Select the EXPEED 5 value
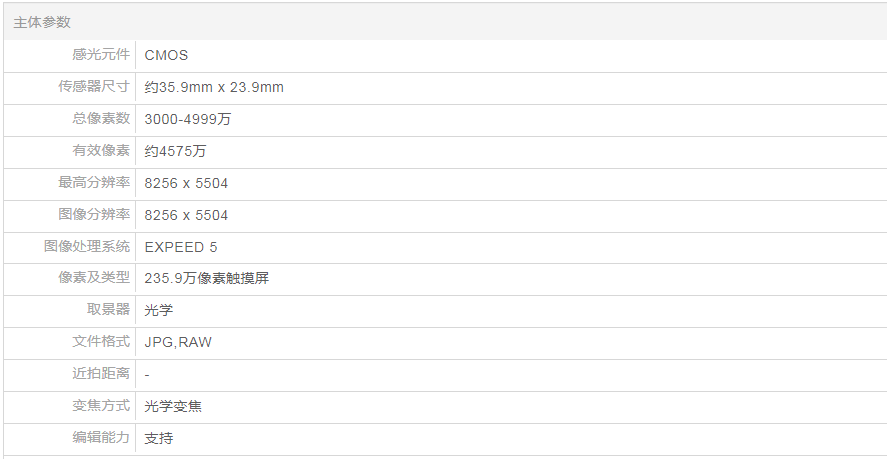 181,247
